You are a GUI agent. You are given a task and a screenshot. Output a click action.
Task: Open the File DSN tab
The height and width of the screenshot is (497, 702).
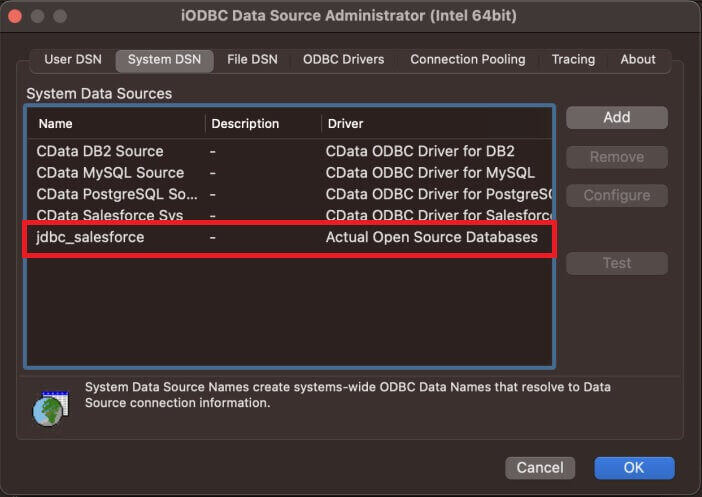[252, 60]
